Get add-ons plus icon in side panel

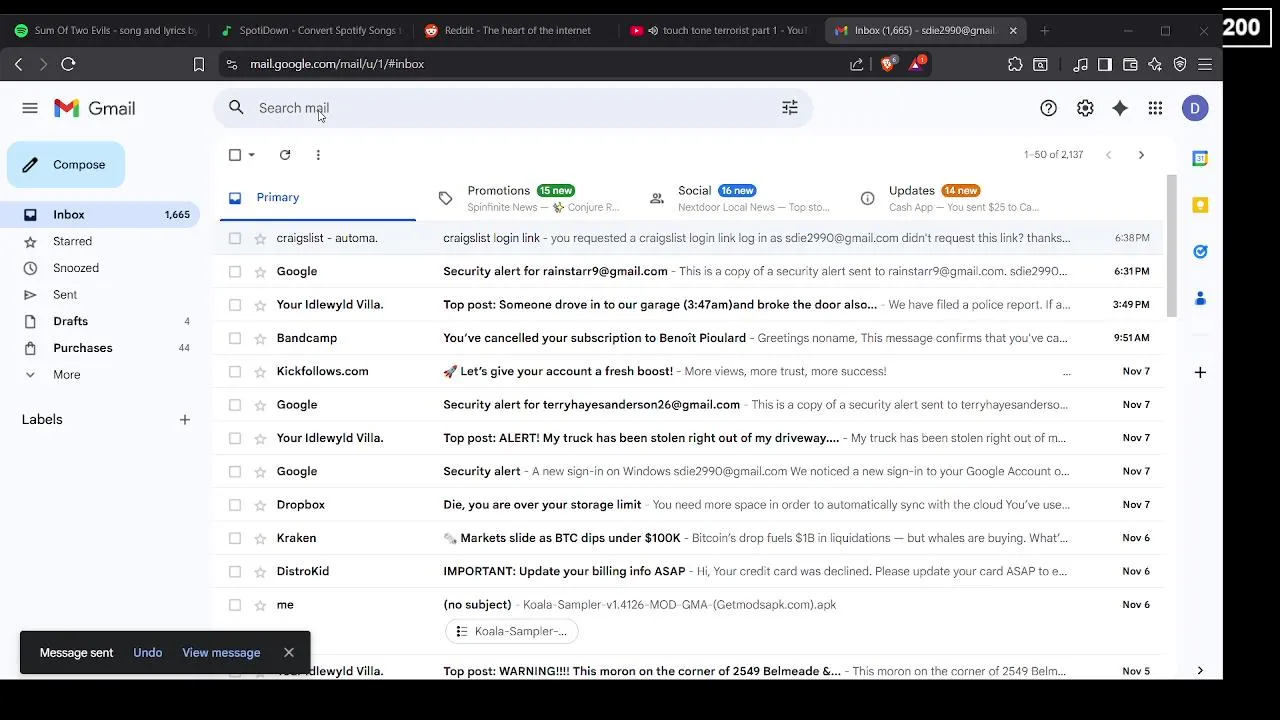(x=1200, y=372)
